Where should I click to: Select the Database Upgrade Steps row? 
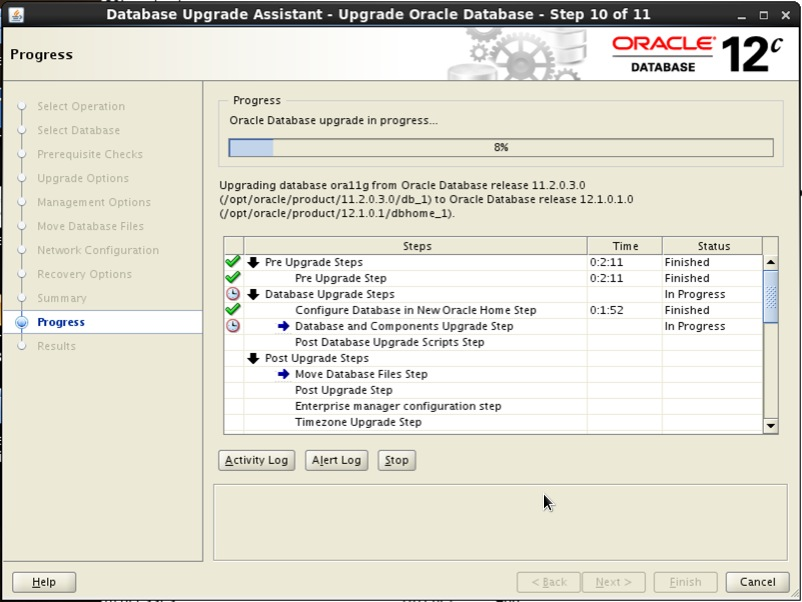coord(494,294)
